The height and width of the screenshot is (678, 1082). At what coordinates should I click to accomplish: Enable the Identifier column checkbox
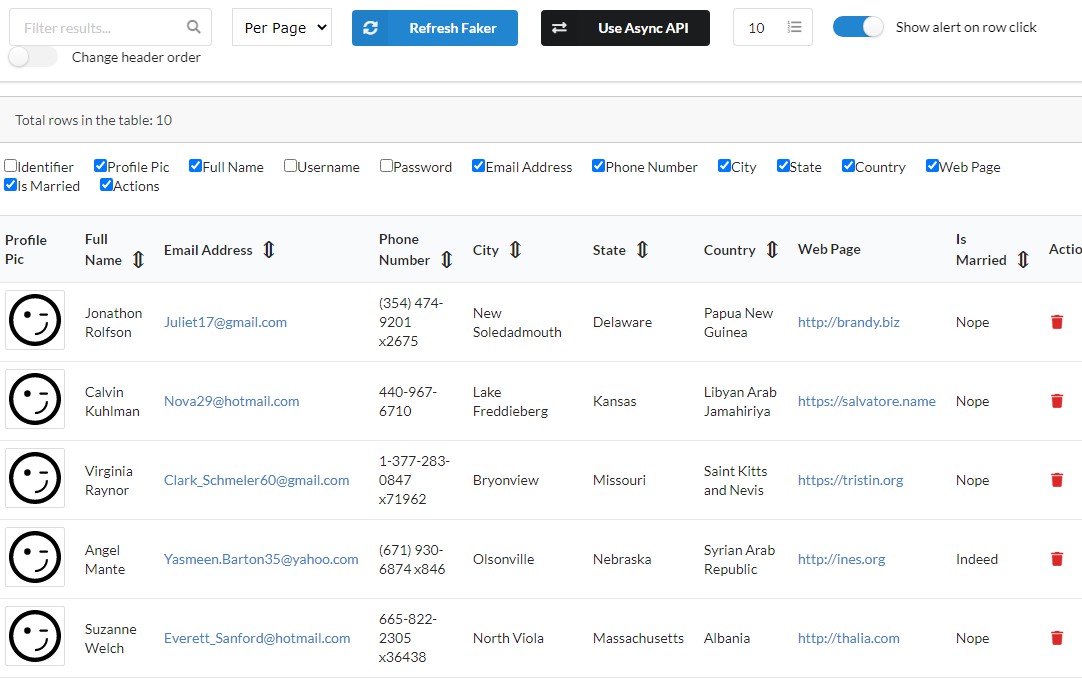(x=10, y=166)
